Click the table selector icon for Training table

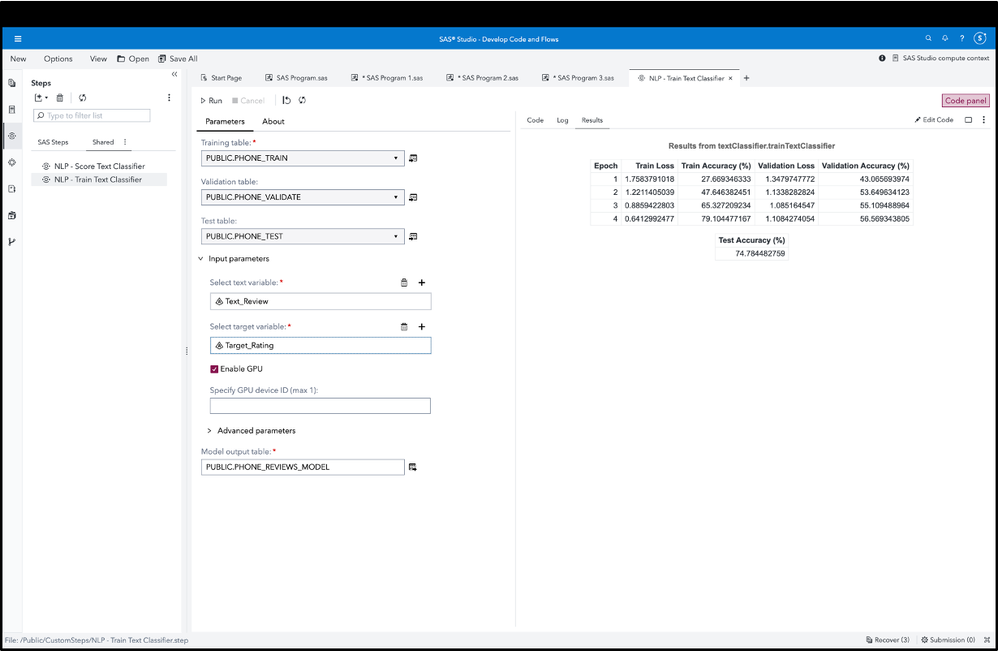pos(413,158)
